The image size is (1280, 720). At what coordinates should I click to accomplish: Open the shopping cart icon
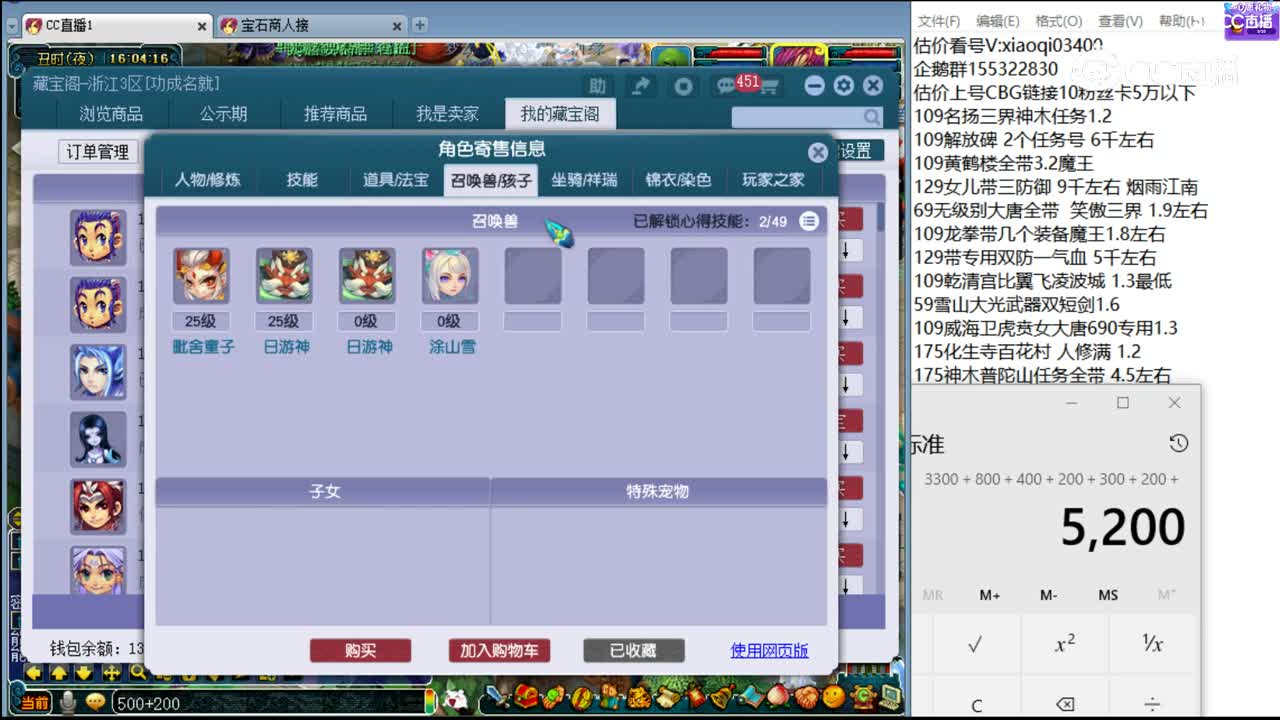point(770,86)
